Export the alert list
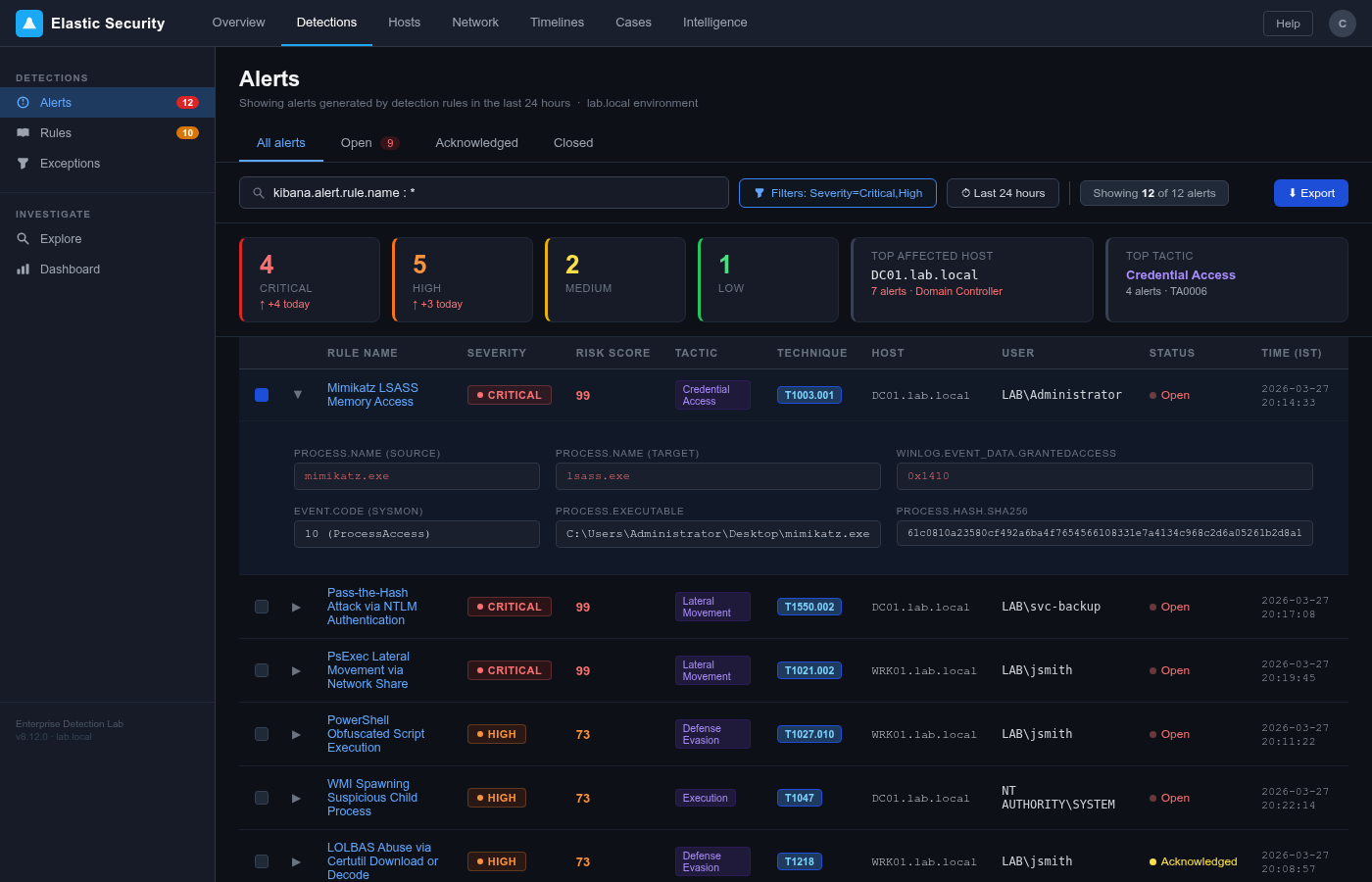This screenshot has width=1372, height=882. pyautogui.click(x=1310, y=193)
